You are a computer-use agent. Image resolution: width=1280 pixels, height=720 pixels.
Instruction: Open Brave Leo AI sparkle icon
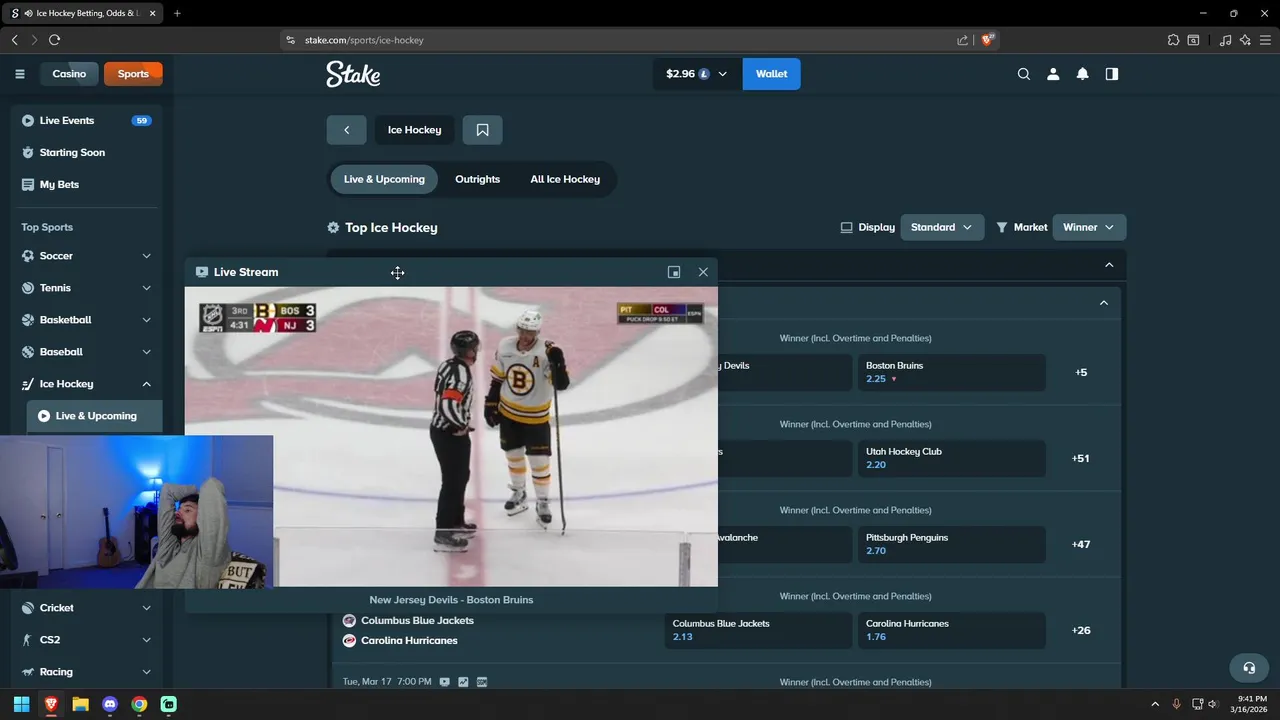(x=1245, y=40)
